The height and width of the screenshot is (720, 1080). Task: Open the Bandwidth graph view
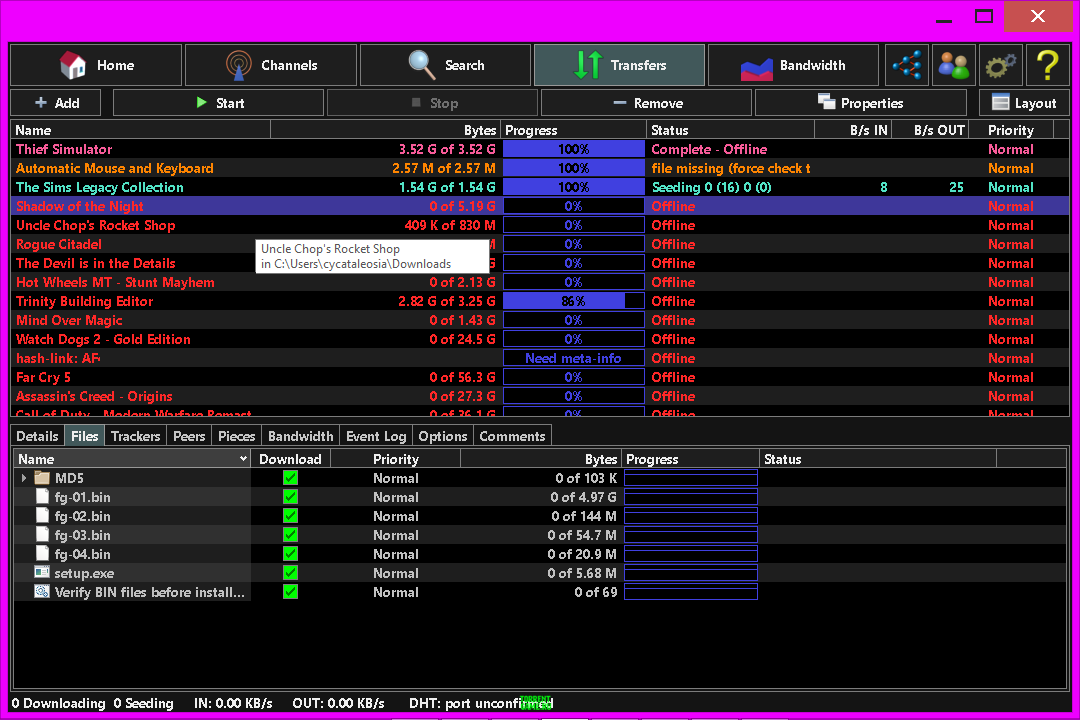(x=793, y=65)
